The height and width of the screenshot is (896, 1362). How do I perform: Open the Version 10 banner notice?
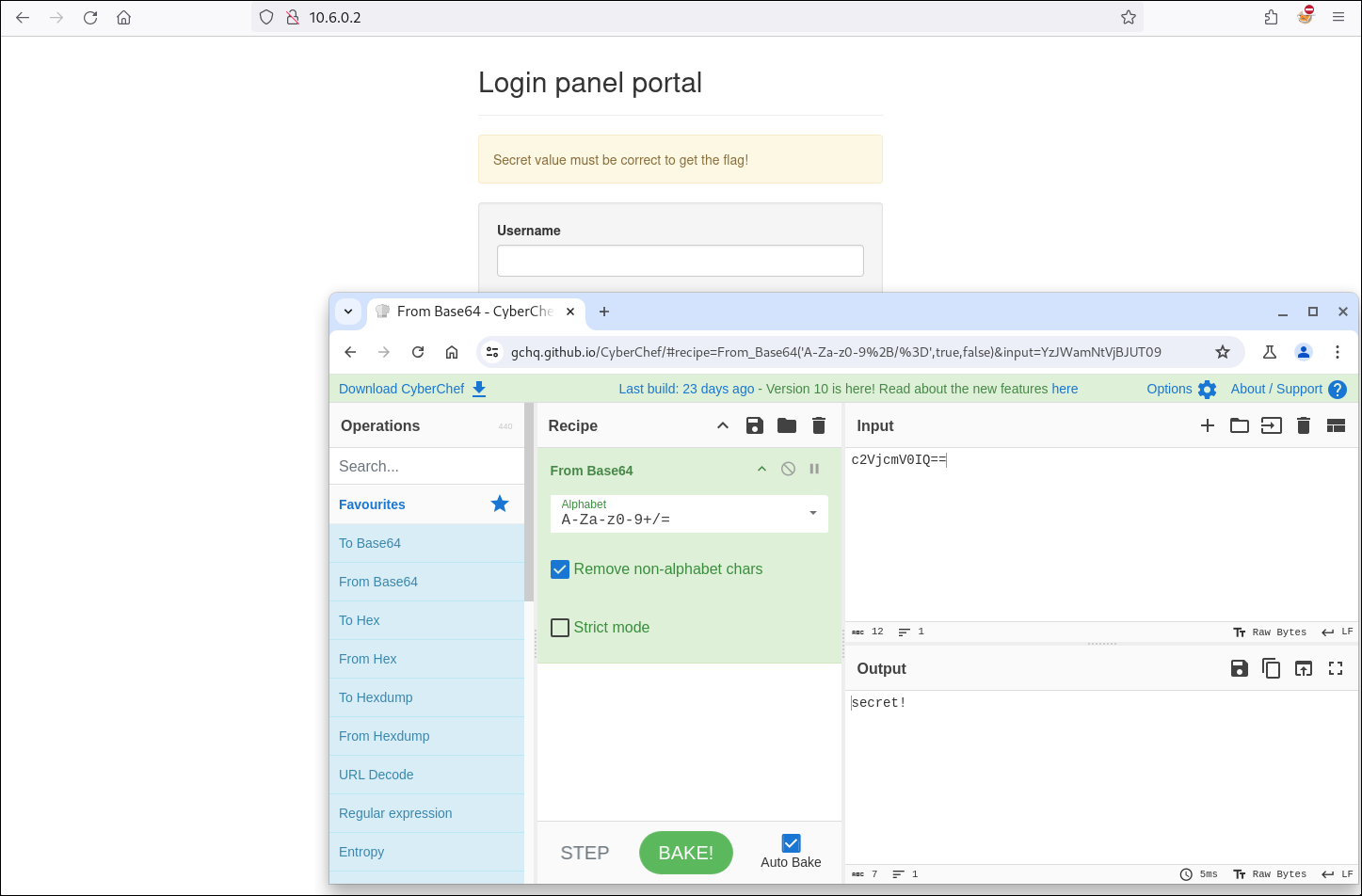click(848, 389)
